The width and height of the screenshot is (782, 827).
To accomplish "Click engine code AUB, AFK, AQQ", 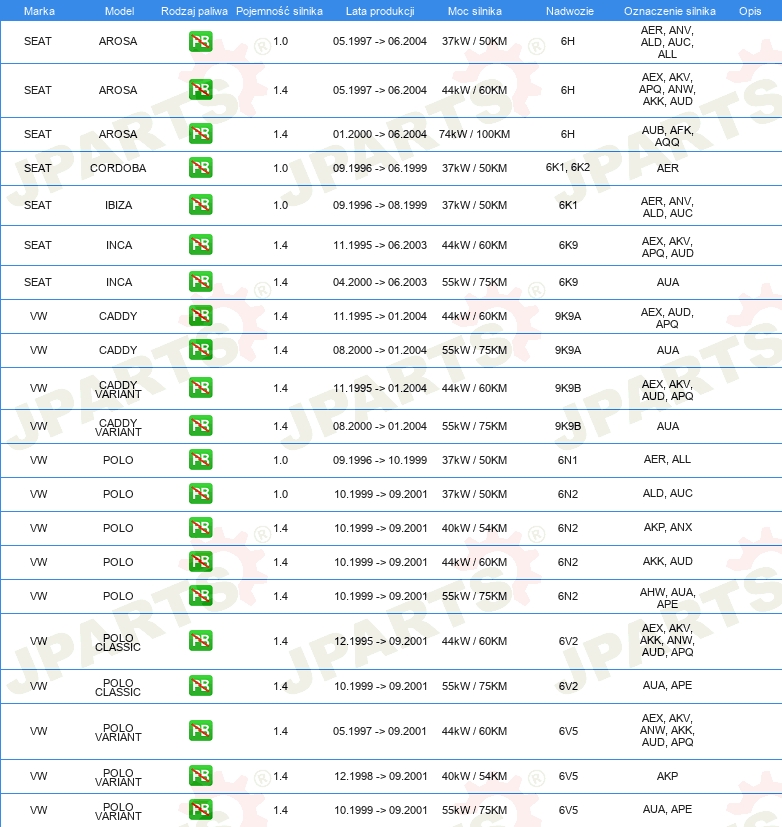I will 667,136.
